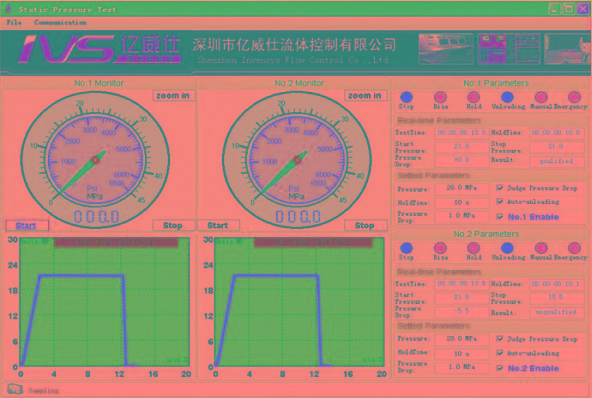Click the No.2 HoldTime setting field
592x398 pixels.
(462, 353)
